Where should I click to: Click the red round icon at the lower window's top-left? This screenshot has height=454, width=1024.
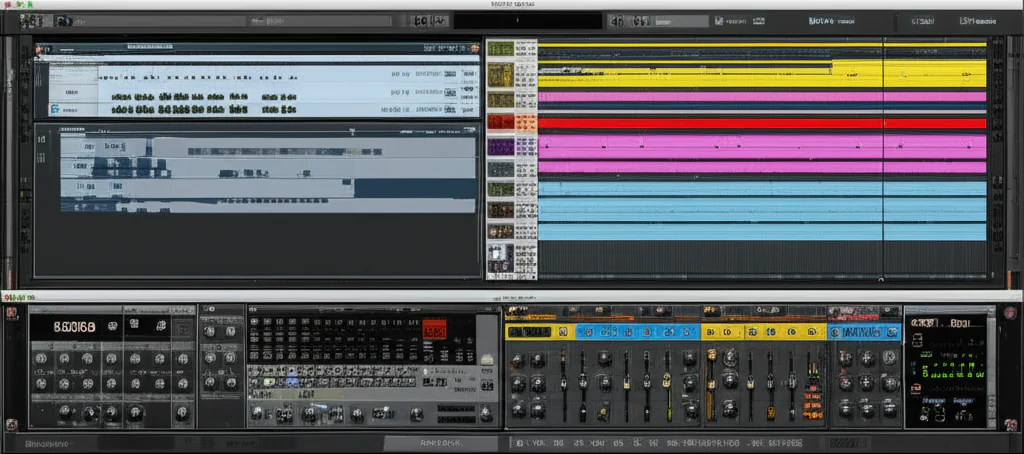tap(11, 312)
